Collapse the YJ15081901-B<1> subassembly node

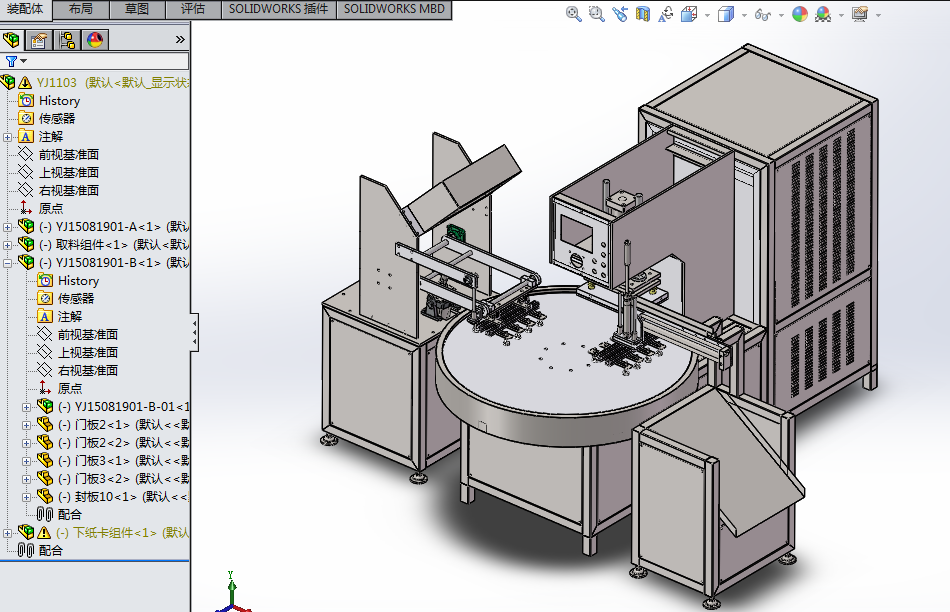(8, 263)
